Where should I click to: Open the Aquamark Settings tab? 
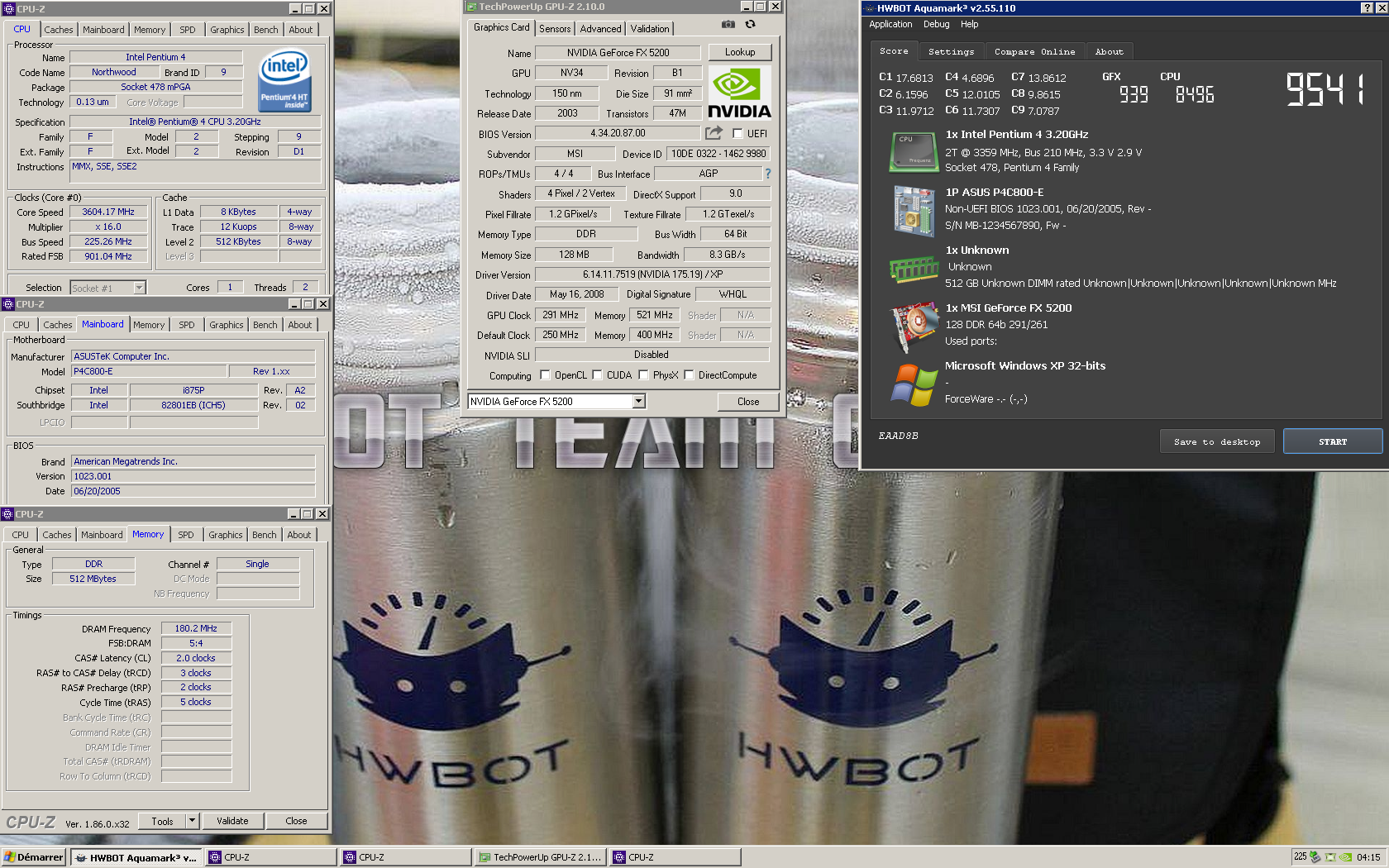[x=951, y=51]
